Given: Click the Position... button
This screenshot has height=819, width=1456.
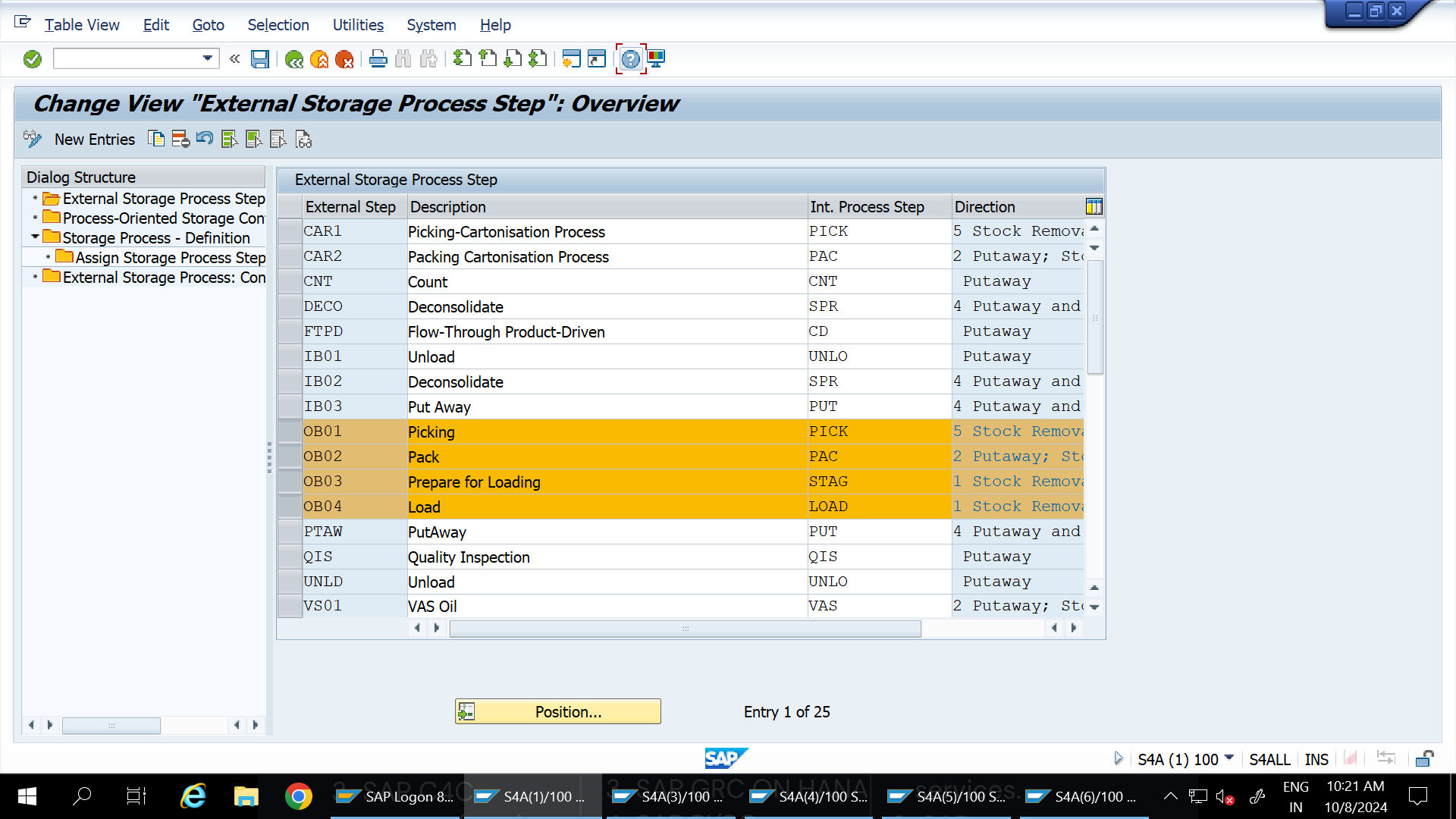Looking at the screenshot, I should click(x=558, y=711).
